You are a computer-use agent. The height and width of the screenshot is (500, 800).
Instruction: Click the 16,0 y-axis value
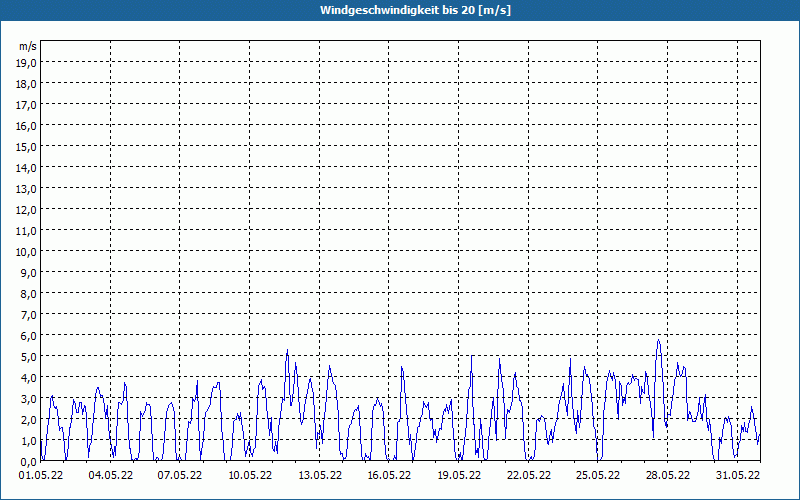[28, 126]
